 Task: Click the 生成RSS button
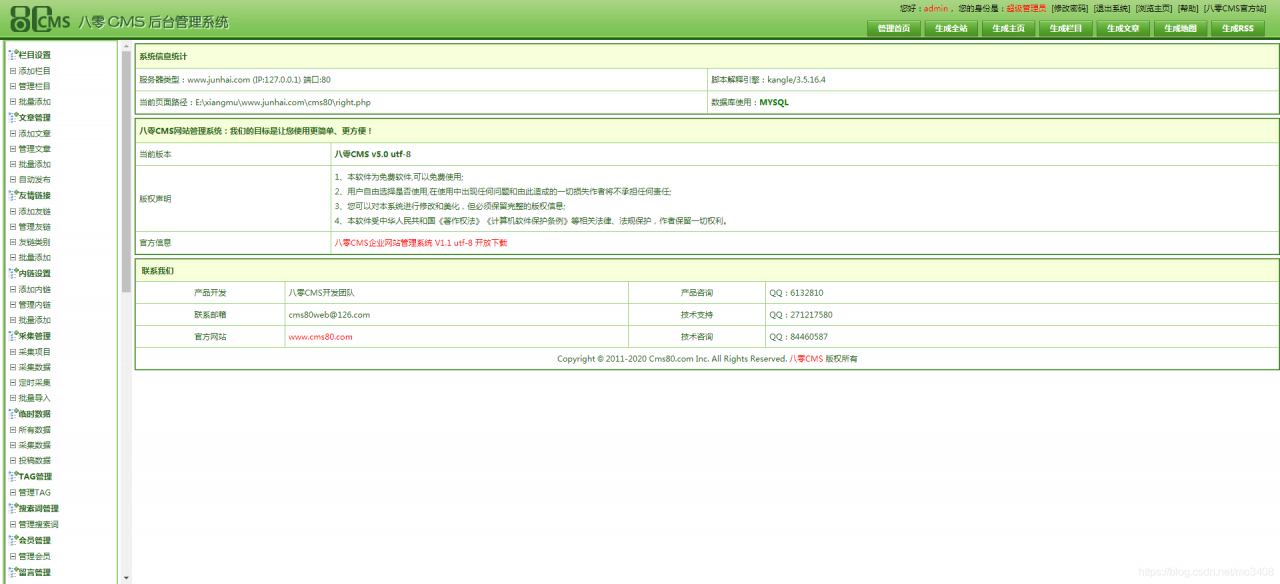point(1238,28)
